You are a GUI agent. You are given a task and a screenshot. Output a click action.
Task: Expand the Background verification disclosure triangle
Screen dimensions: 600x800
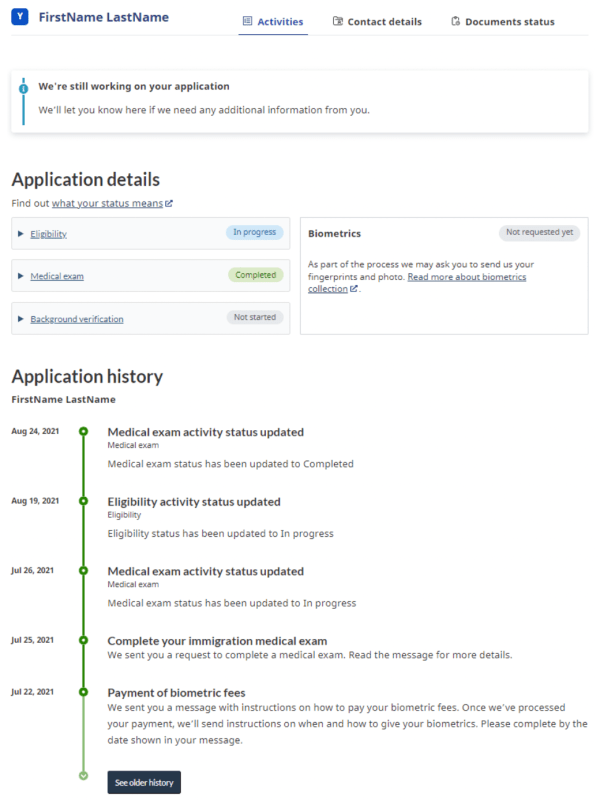[21, 319]
